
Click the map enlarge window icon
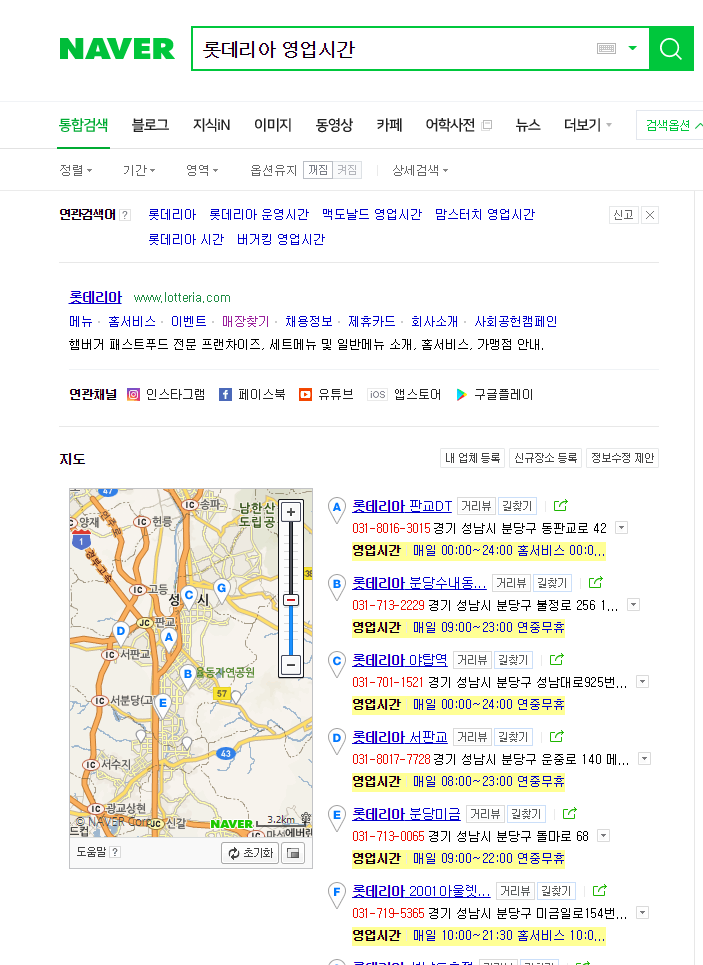(x=293, y=853)
